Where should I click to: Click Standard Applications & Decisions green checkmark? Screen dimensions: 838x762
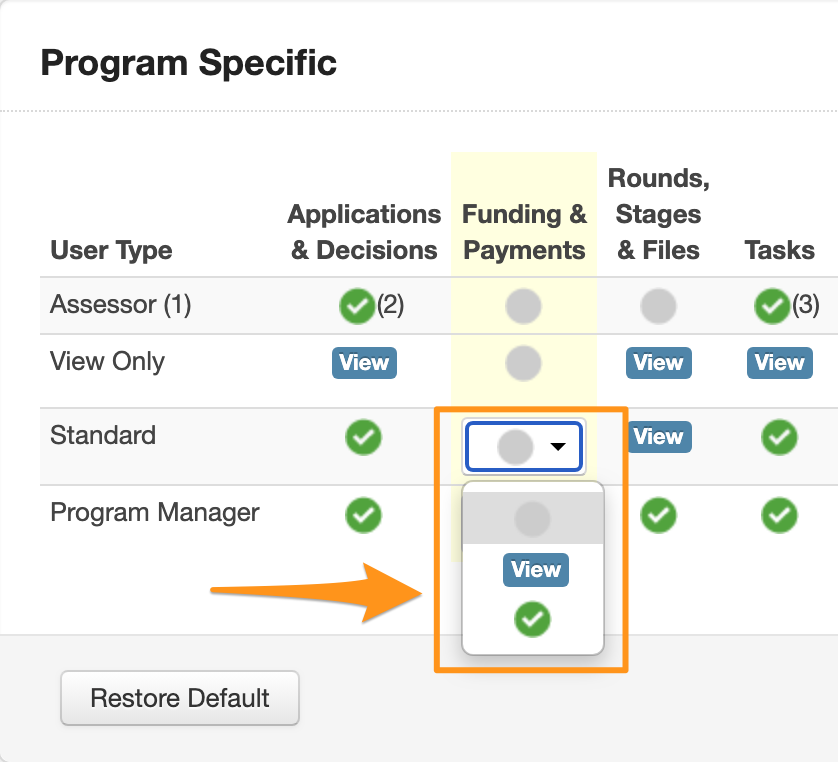363,437
